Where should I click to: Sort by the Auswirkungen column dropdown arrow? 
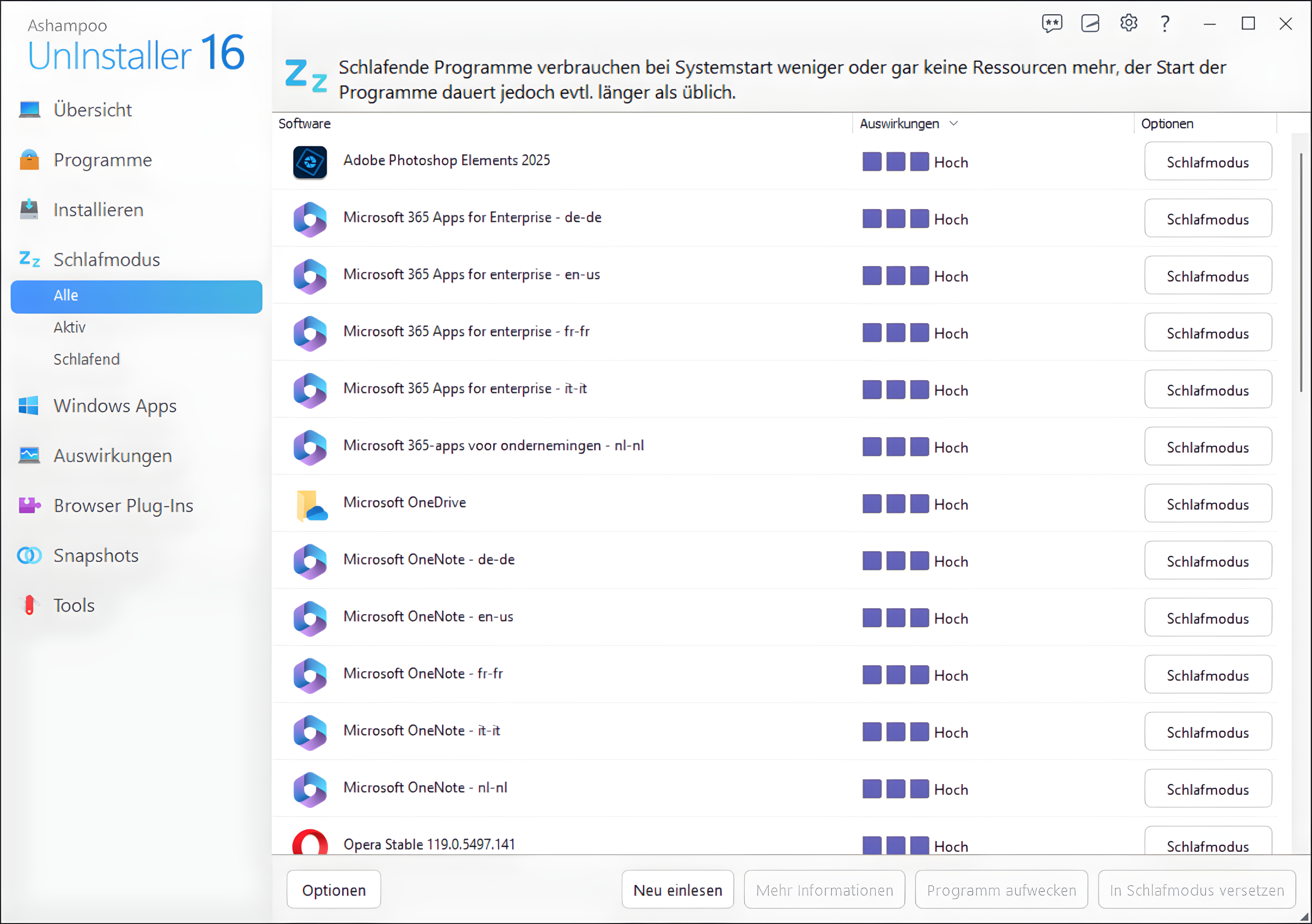tap(953, 124)
